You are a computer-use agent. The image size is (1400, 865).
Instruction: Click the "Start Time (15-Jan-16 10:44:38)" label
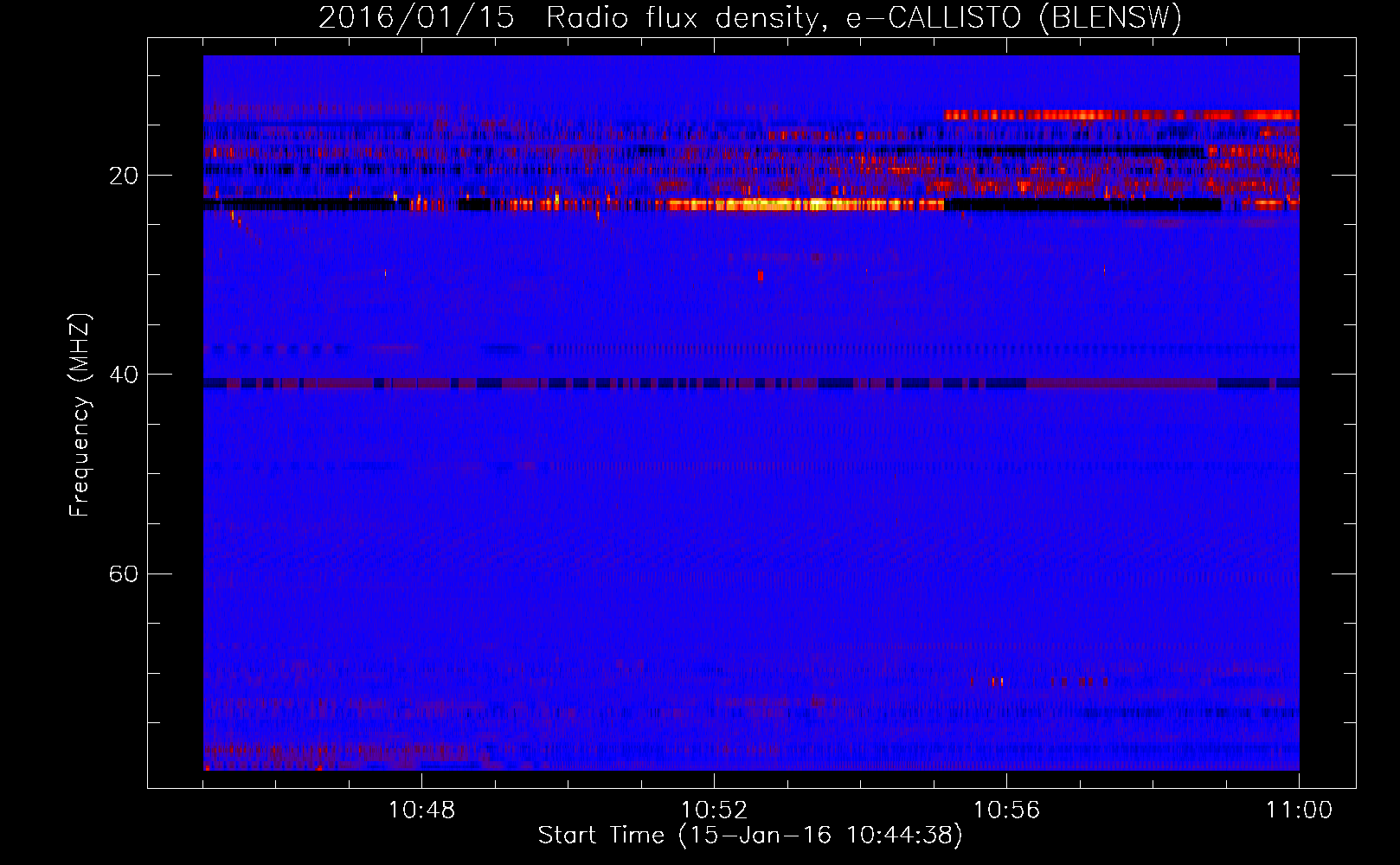[750, 836]
